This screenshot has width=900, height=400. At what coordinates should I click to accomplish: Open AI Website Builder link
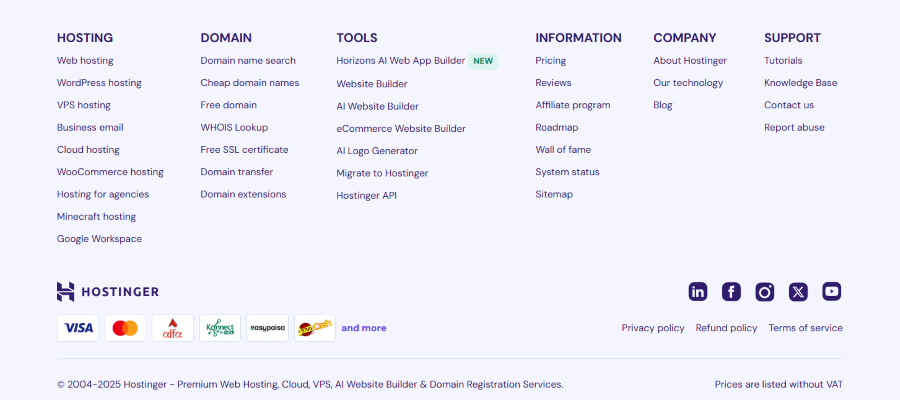[378, 106]
